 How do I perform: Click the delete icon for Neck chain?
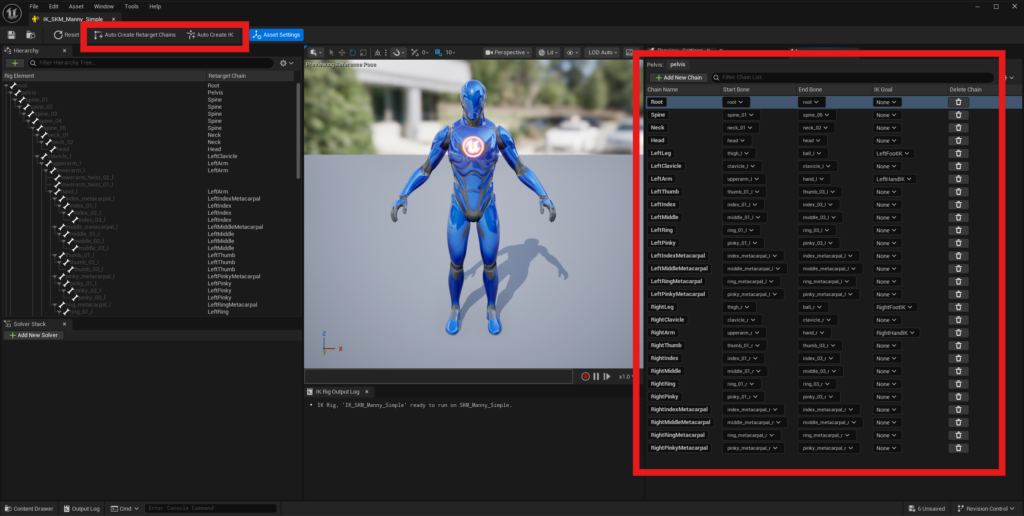(x=958, y=128)
